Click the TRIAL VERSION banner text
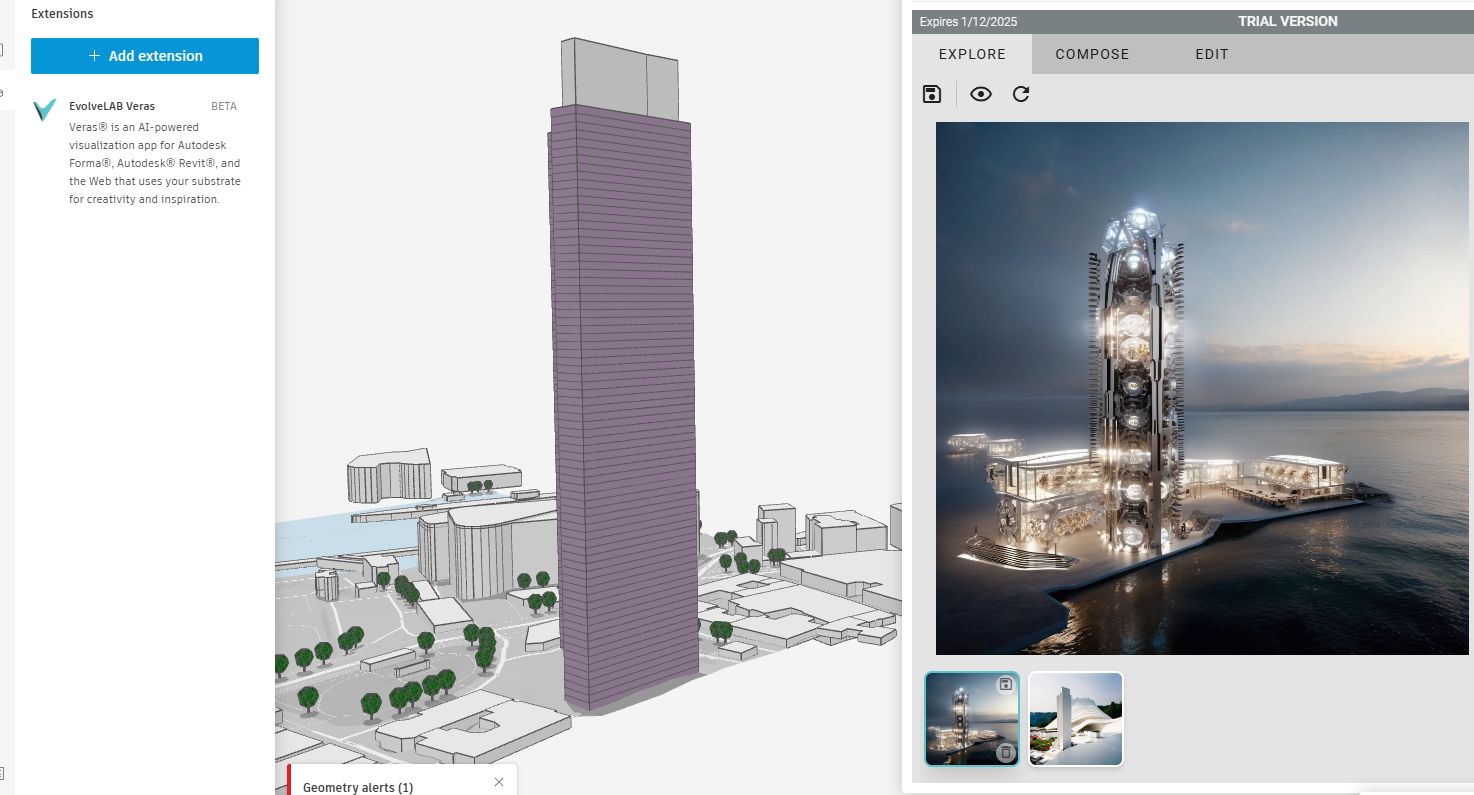1474x795 pixels. (1287, 21)
